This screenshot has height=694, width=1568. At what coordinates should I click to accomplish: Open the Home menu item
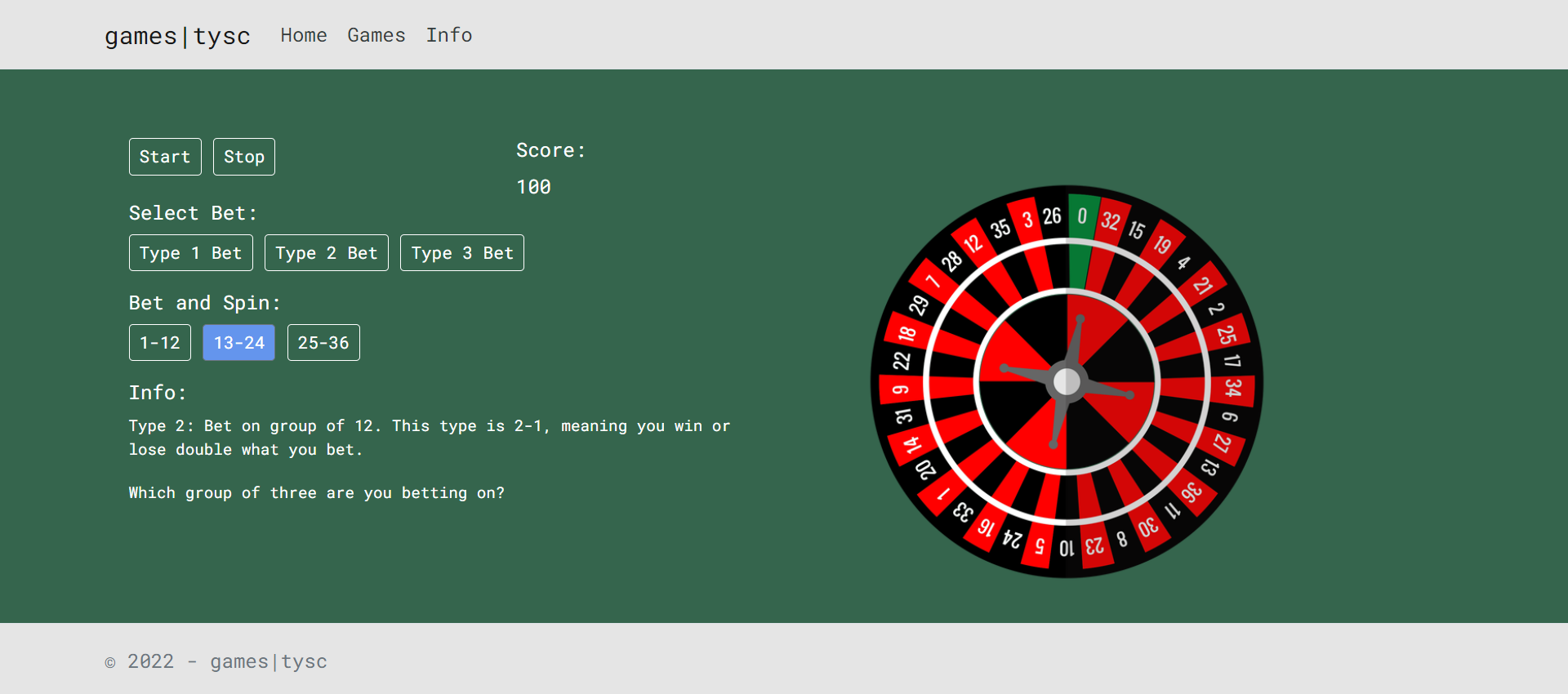(304, 35)
